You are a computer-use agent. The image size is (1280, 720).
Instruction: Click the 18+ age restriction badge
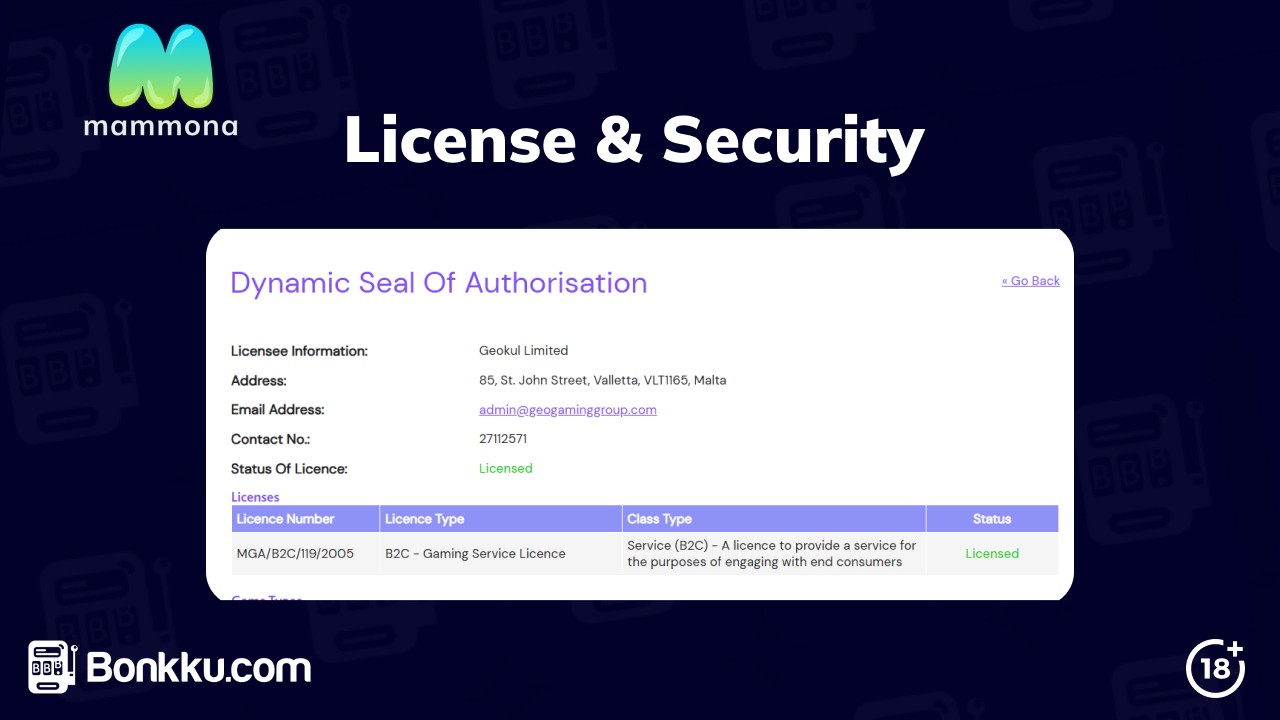pyautogui.click(x=1215, y=666)
